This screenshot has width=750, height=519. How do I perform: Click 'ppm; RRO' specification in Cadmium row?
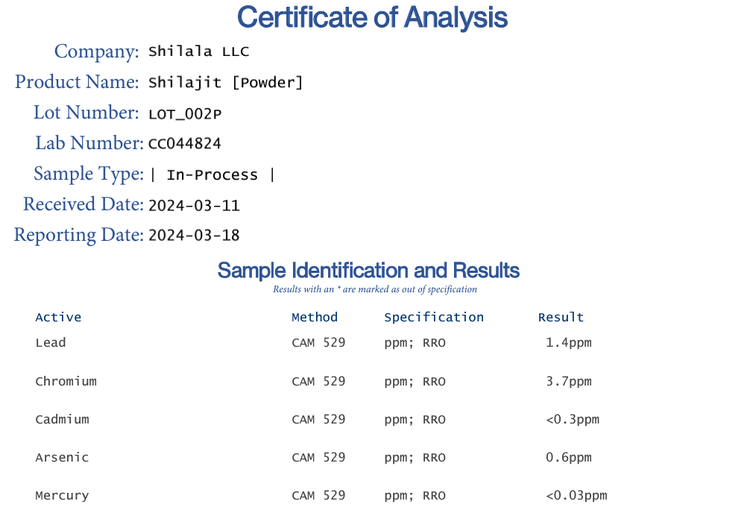click(x=415, y=420)
